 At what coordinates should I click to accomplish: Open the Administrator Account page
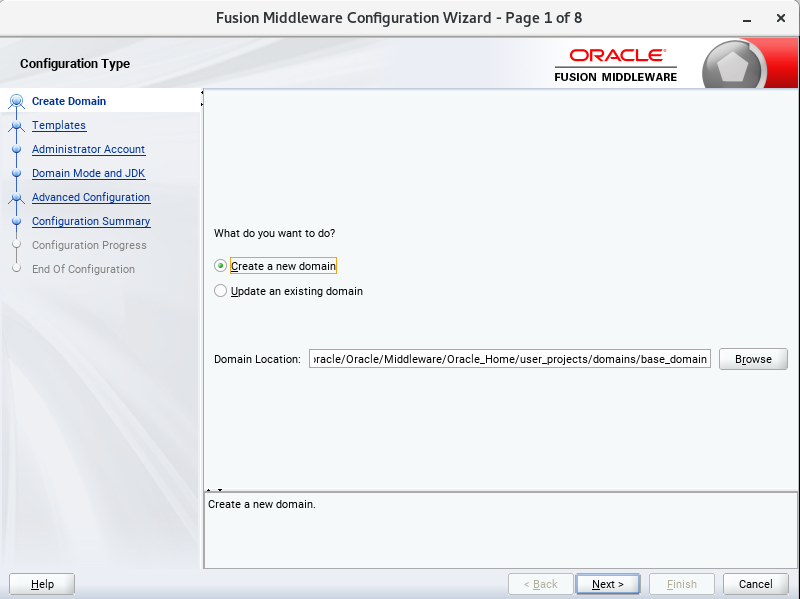tap(88, 149)
